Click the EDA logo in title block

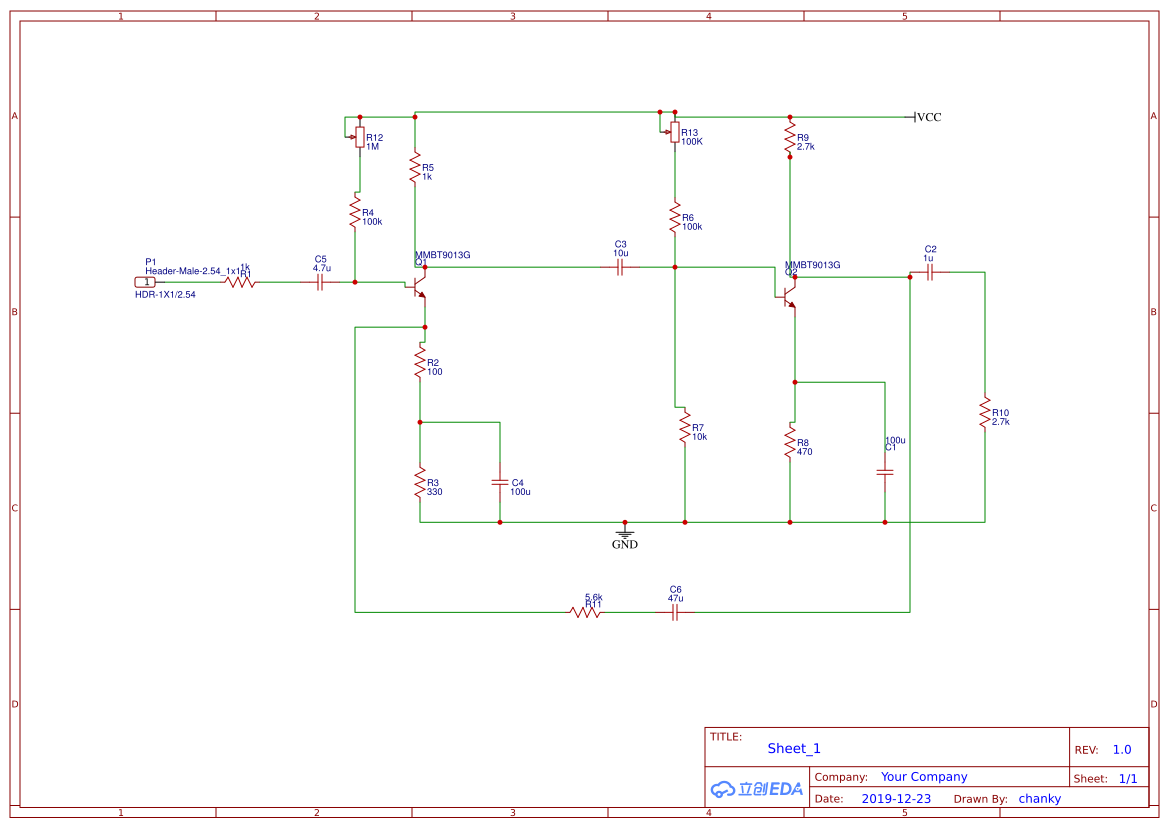point(756,789)
